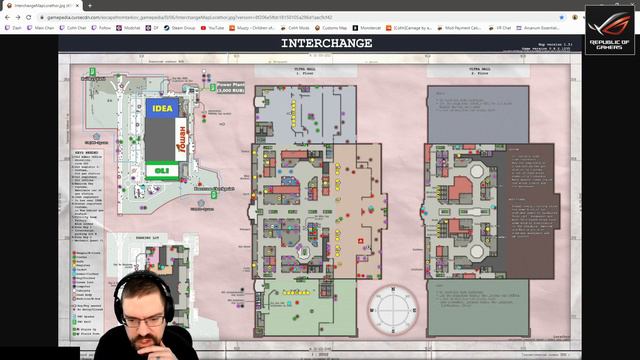Open the Main Chan bookmark
The image size is (640, 360).
click(40, 28)
